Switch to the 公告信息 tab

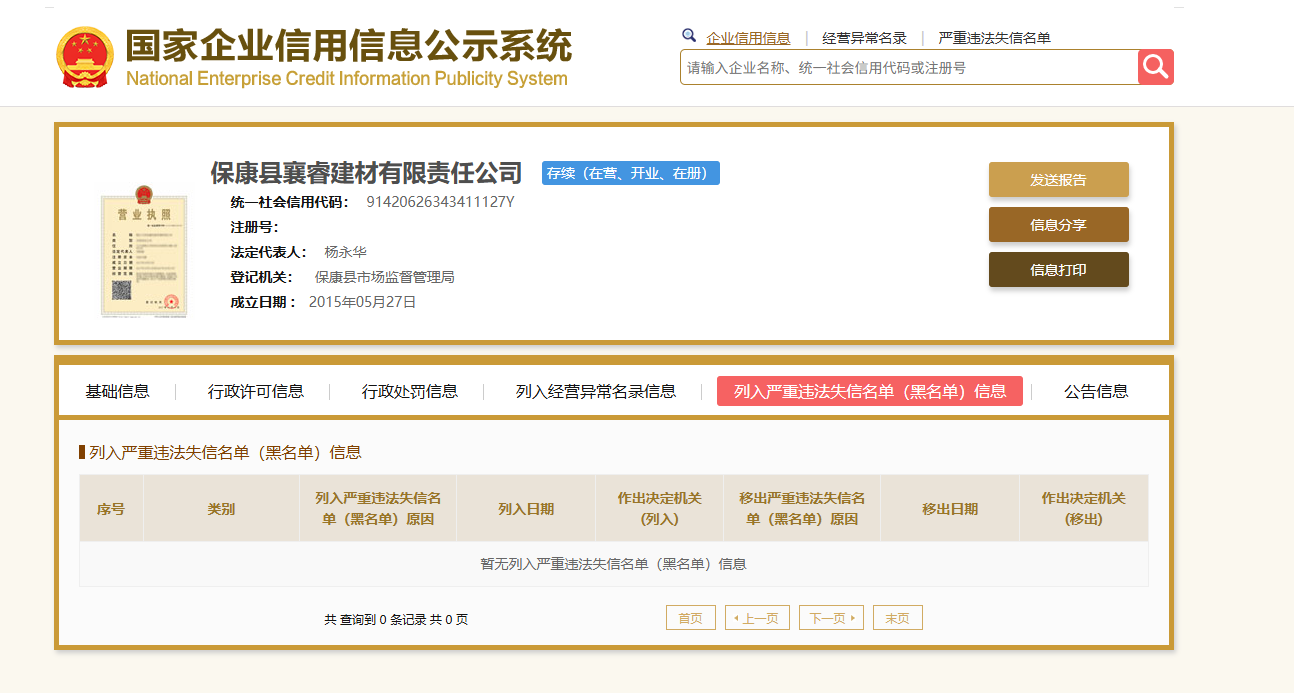pos(1096,391)
